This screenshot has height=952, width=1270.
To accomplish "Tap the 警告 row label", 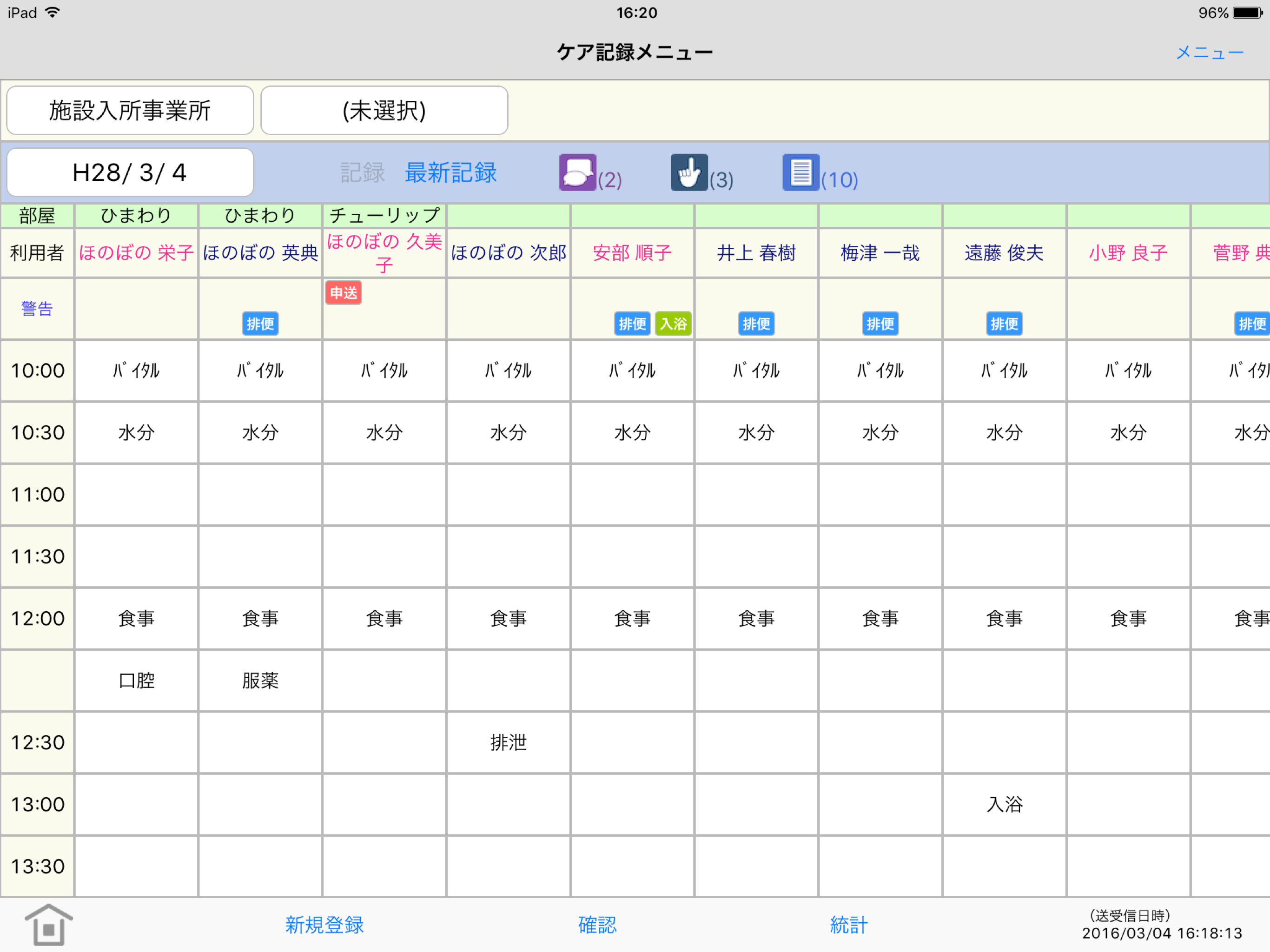I will pos(37,308).
